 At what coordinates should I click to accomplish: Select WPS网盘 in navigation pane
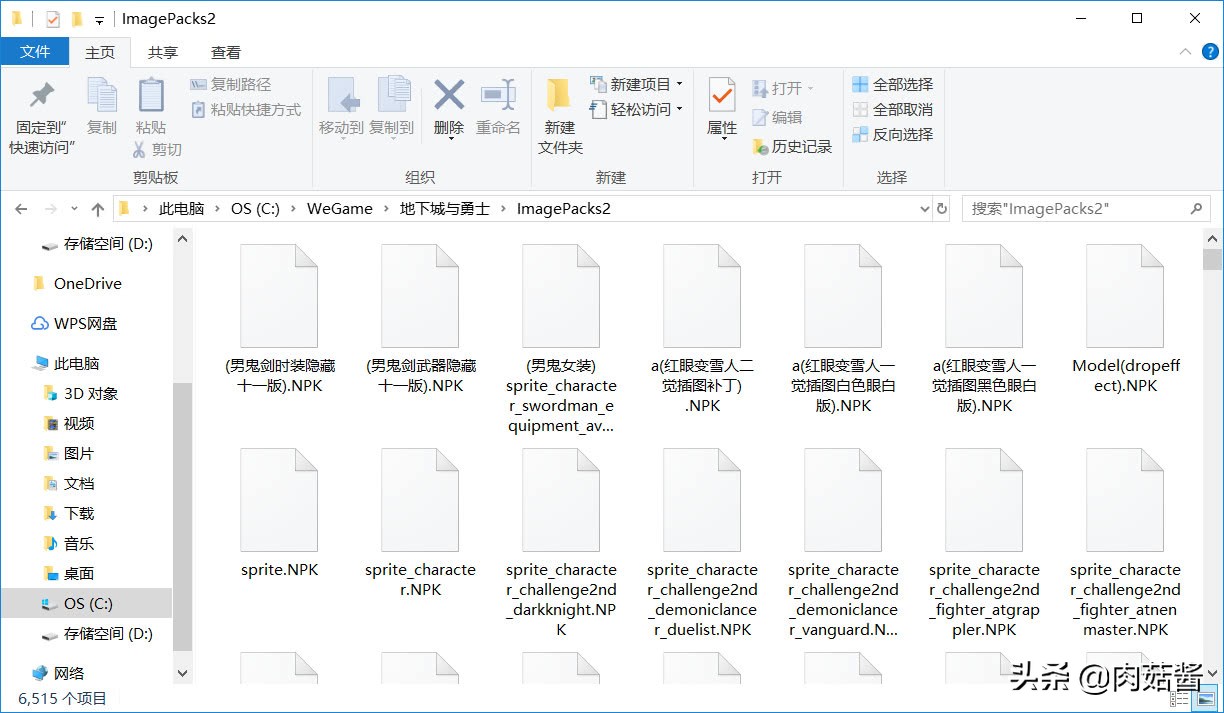85,324
